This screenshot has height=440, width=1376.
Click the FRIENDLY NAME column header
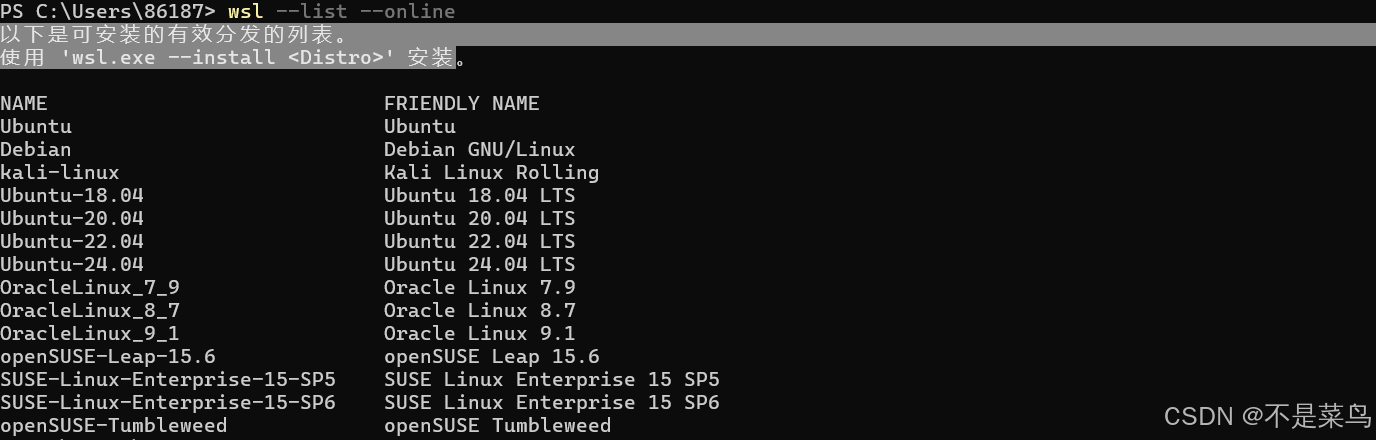point(462,103)
